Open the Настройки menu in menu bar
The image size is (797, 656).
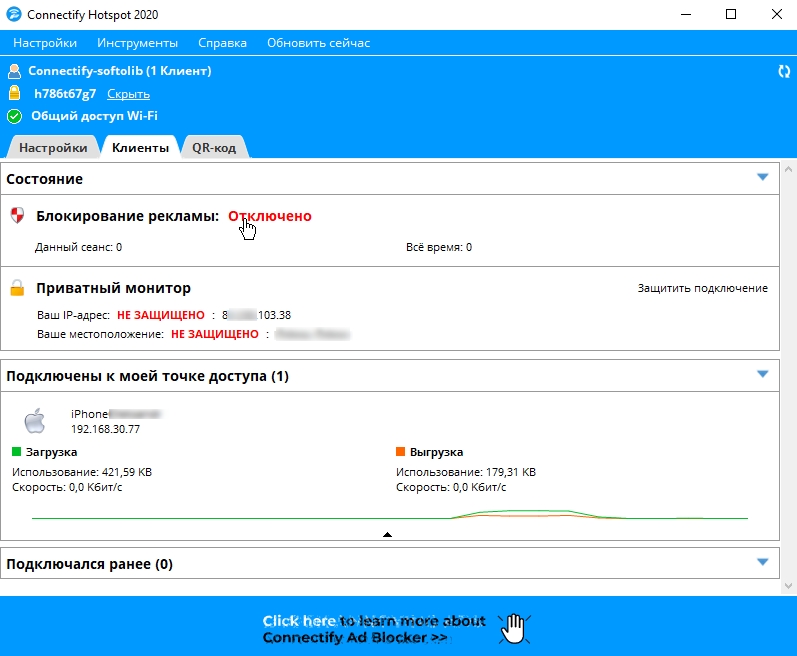point(45,43)
